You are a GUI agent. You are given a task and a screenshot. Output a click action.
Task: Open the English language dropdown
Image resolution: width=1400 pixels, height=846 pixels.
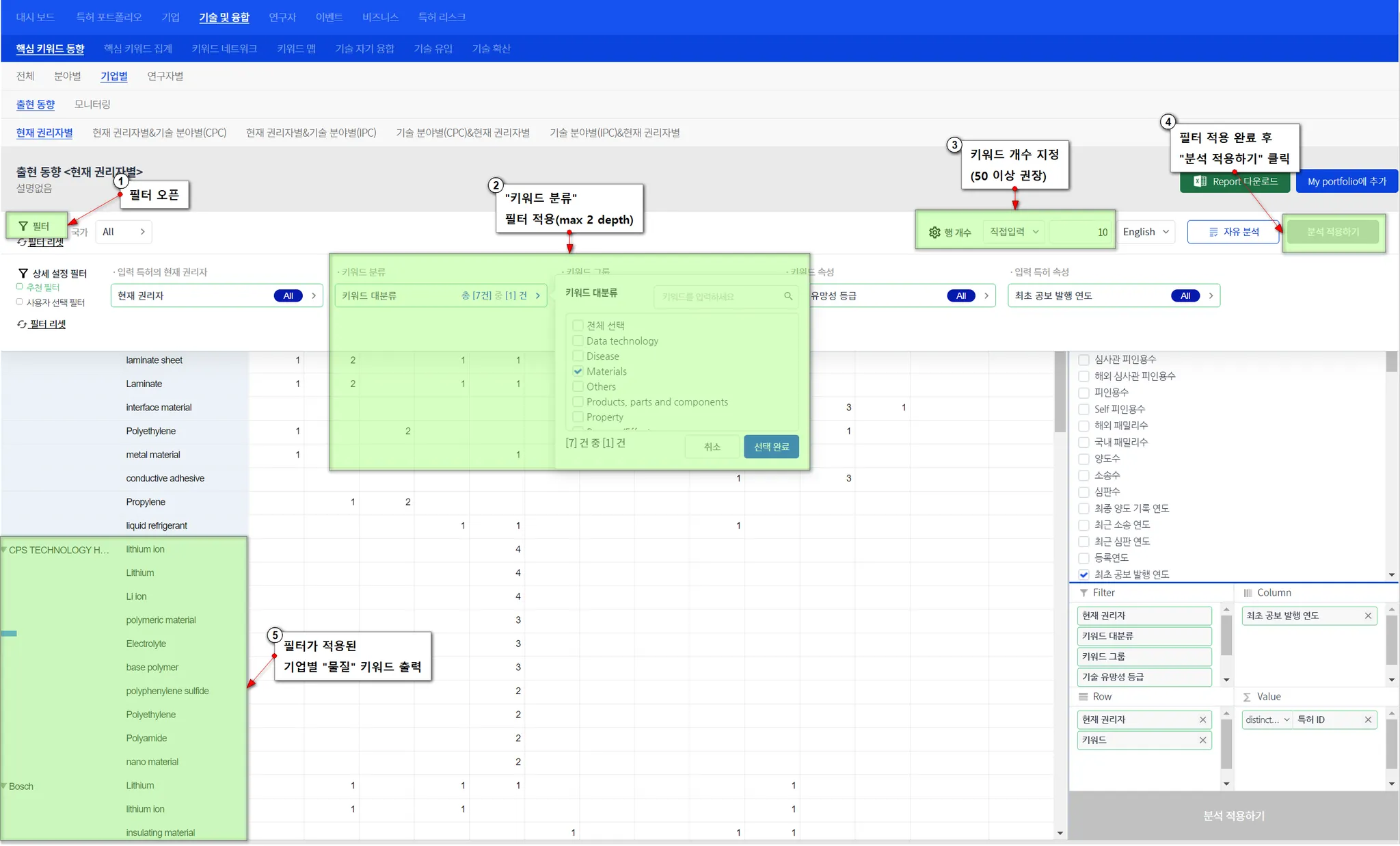tap(1146, 232)
